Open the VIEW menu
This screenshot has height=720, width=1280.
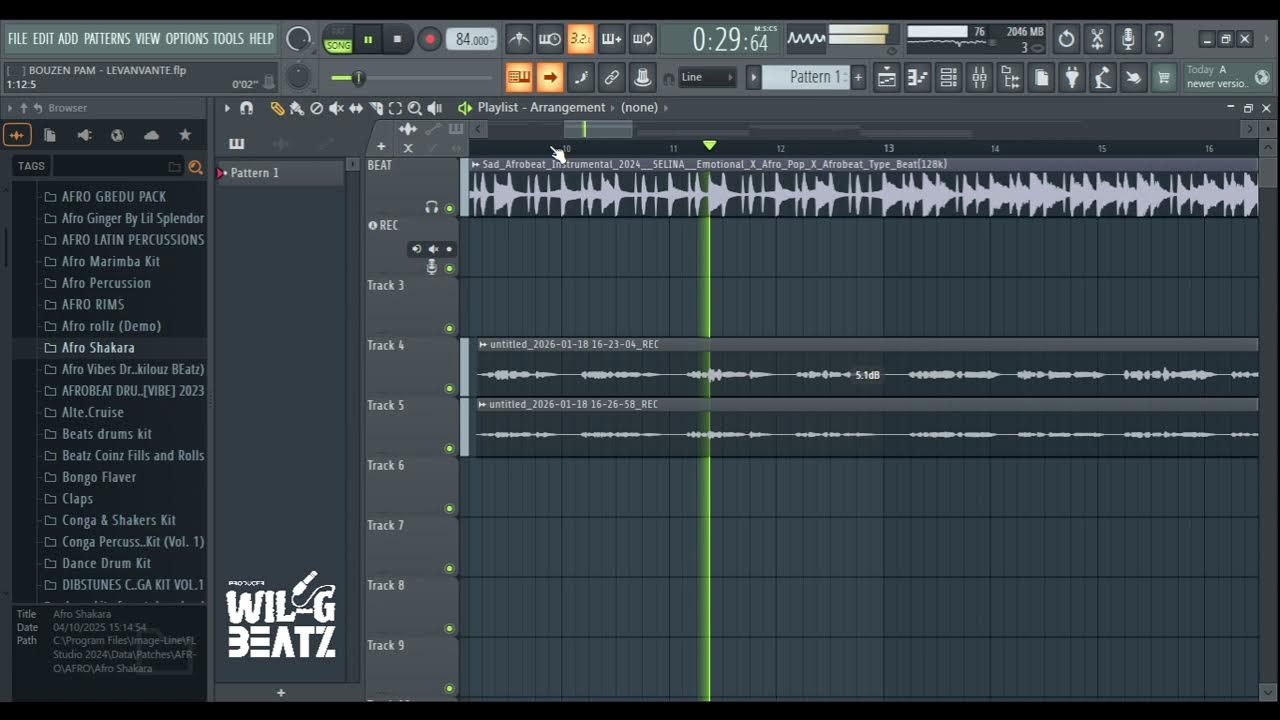[x=148, y=39]
